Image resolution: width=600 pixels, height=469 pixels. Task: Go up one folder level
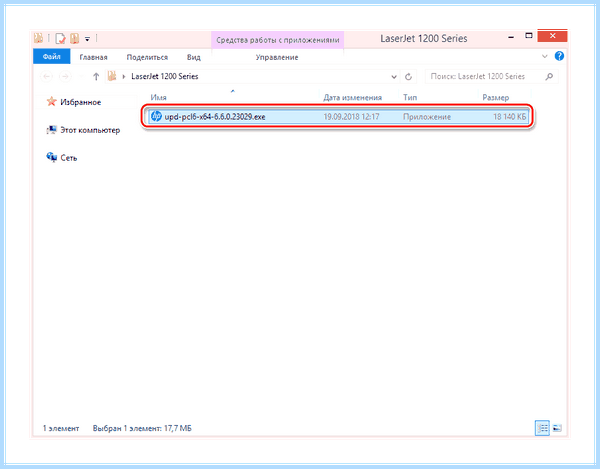(96, 77)
